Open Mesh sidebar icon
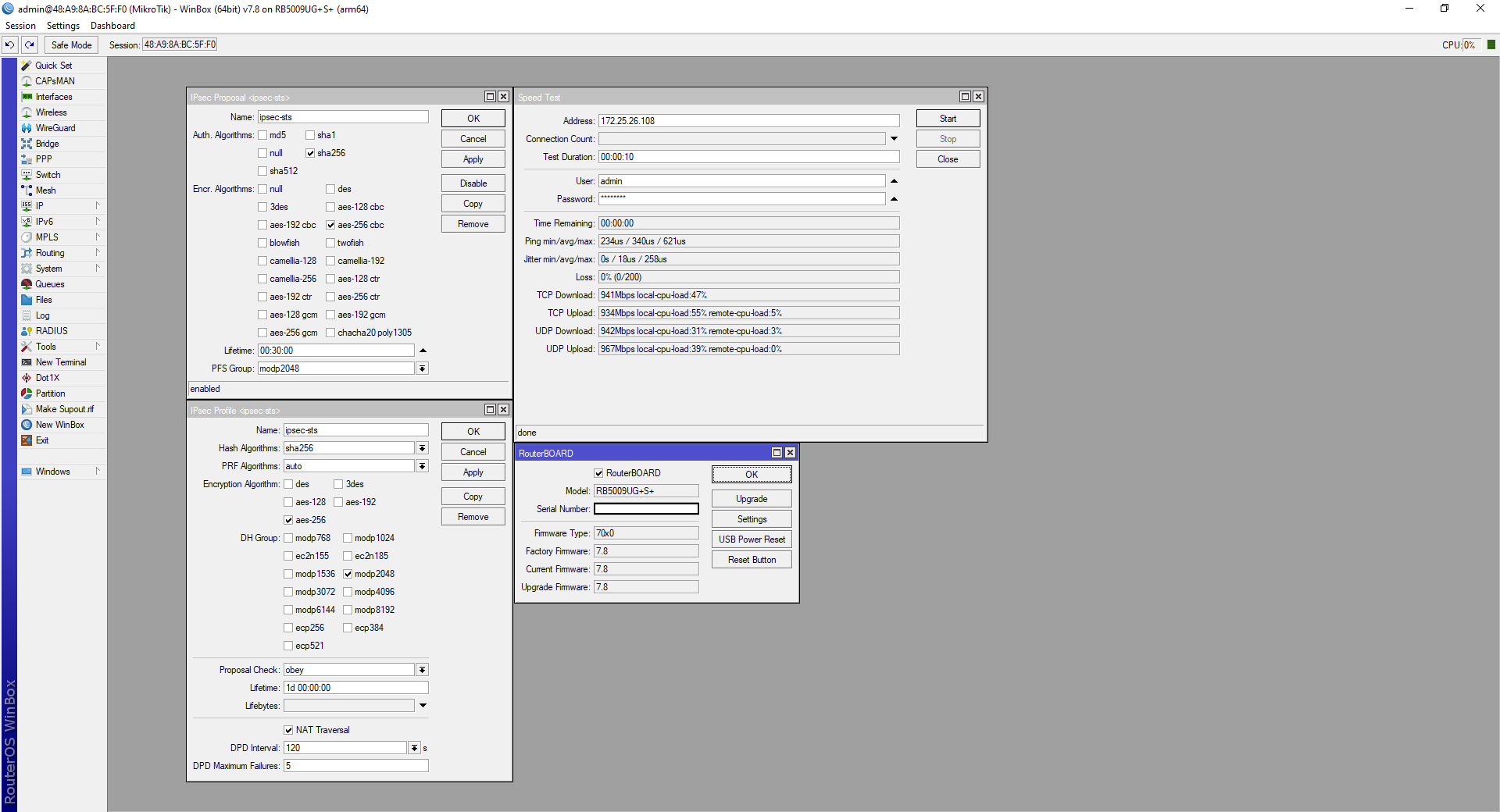 [27, 191]
